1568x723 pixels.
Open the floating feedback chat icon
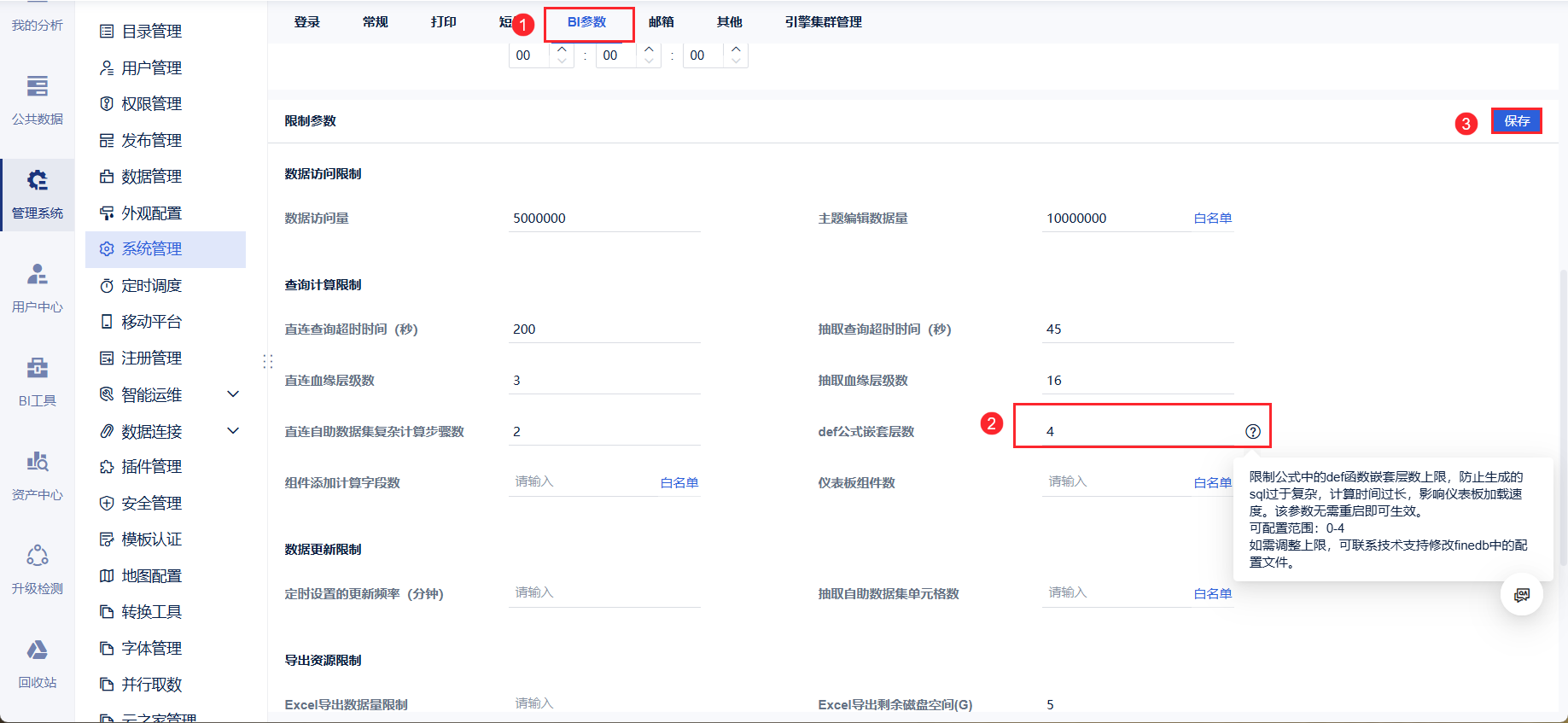[x=1522, y=595]
